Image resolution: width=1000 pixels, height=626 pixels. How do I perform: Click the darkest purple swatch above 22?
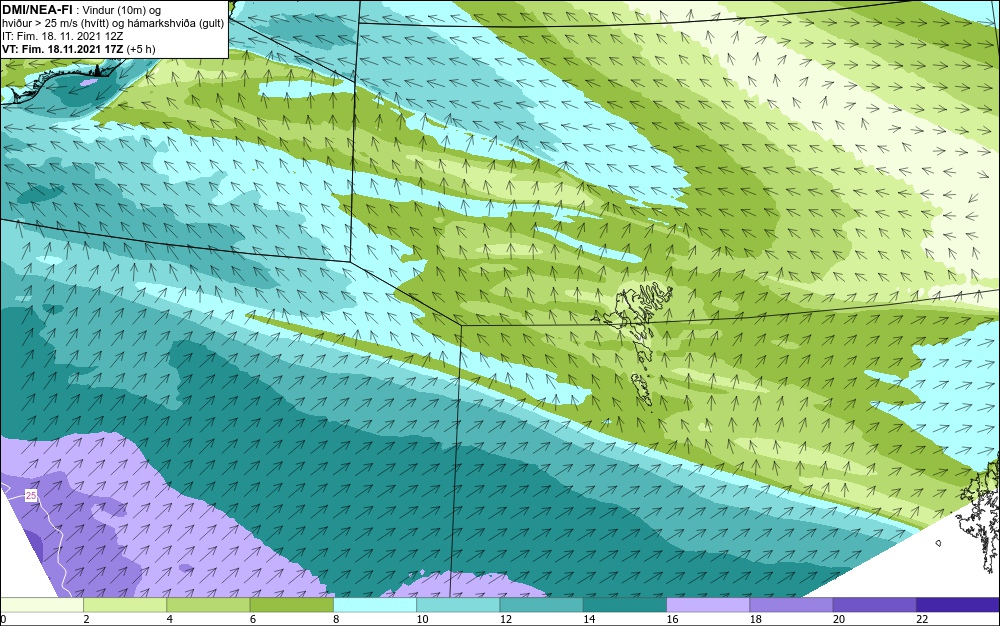[958, 605]
